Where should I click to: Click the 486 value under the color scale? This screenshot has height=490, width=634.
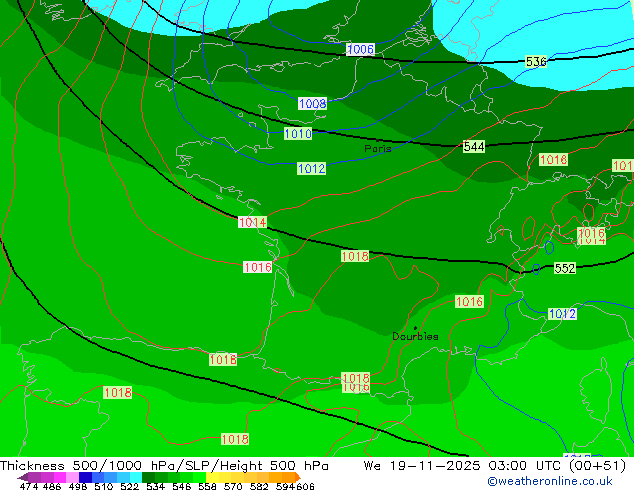click(52, 486)
